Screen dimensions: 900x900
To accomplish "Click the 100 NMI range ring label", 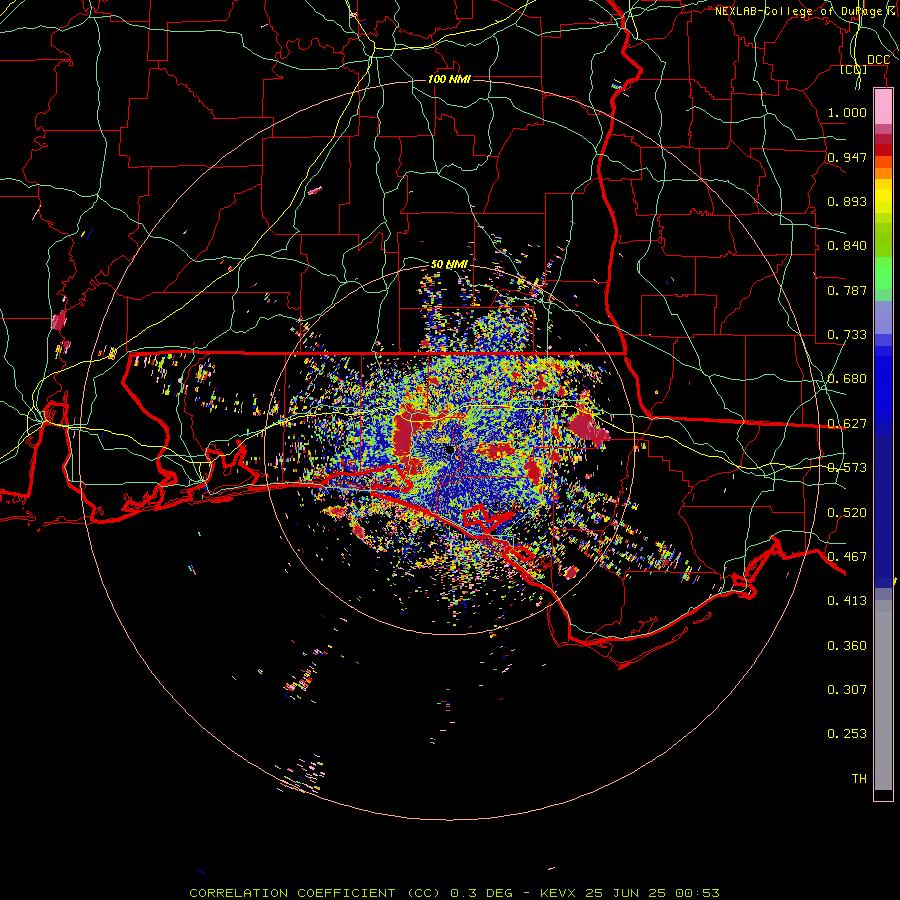I will pos(449,79).
